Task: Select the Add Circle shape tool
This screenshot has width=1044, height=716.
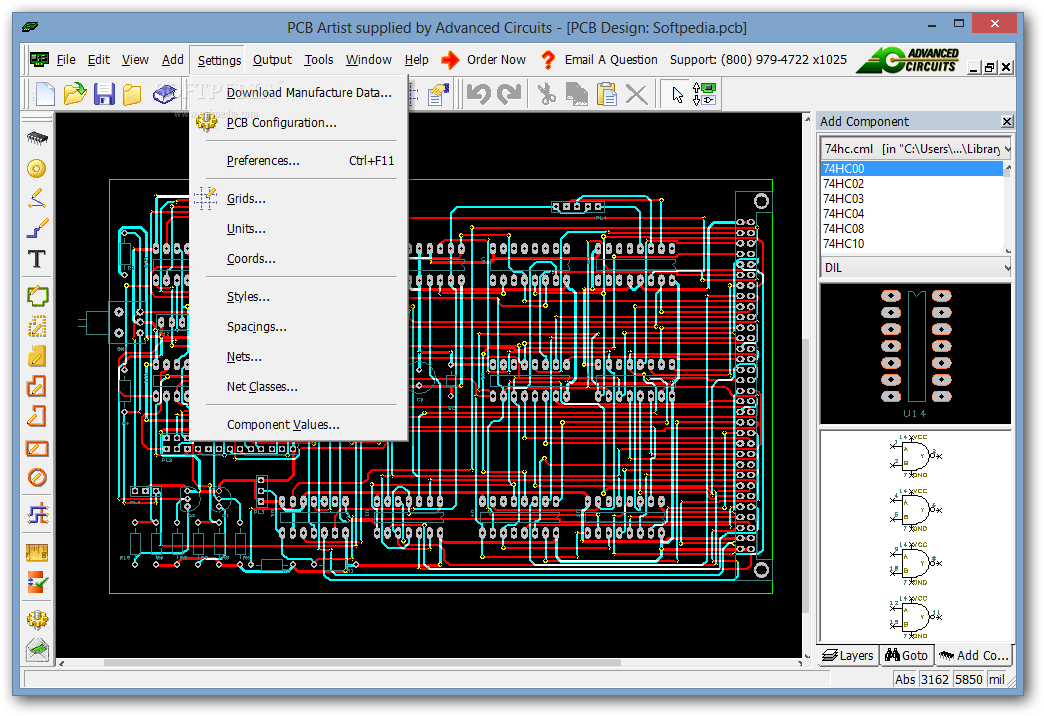Action: point(37,478)
